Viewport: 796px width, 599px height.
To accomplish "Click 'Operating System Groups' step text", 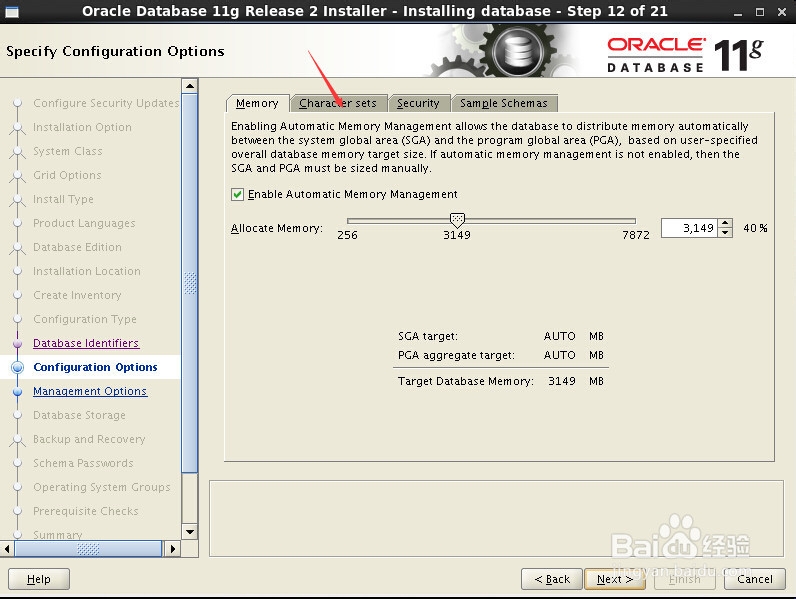I will 102,487.
